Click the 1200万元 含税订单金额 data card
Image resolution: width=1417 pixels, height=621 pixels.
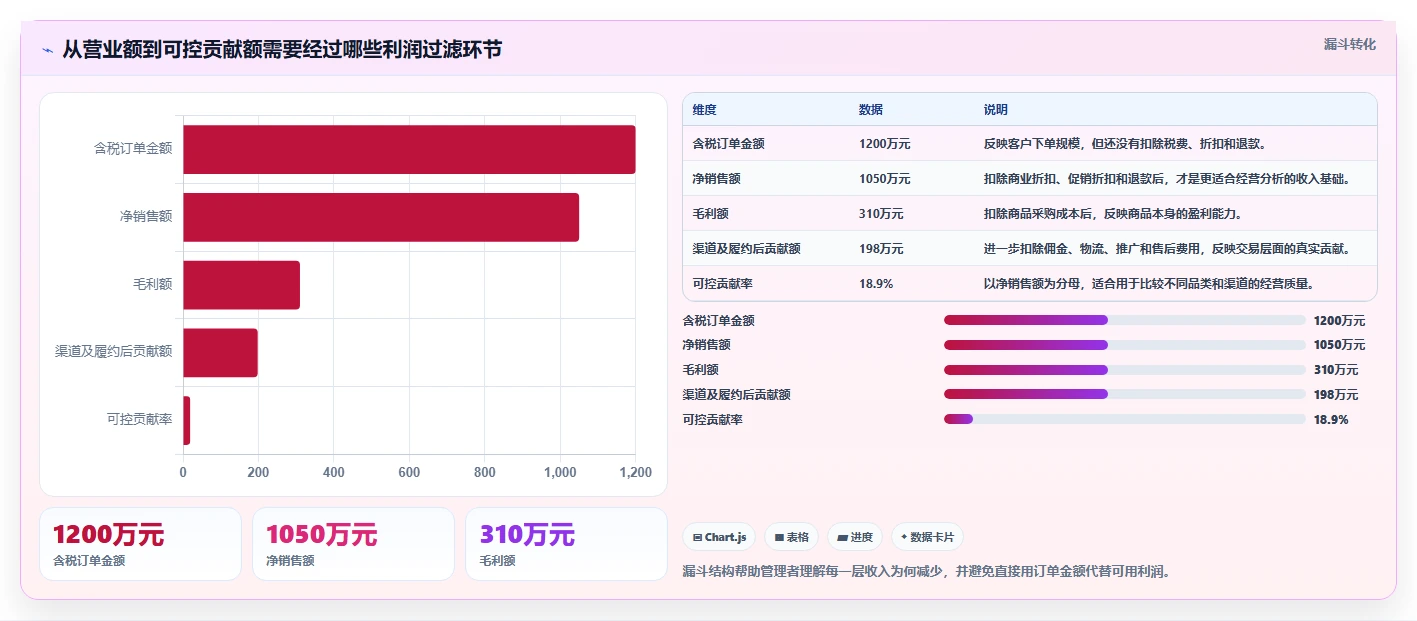(140, 544)
